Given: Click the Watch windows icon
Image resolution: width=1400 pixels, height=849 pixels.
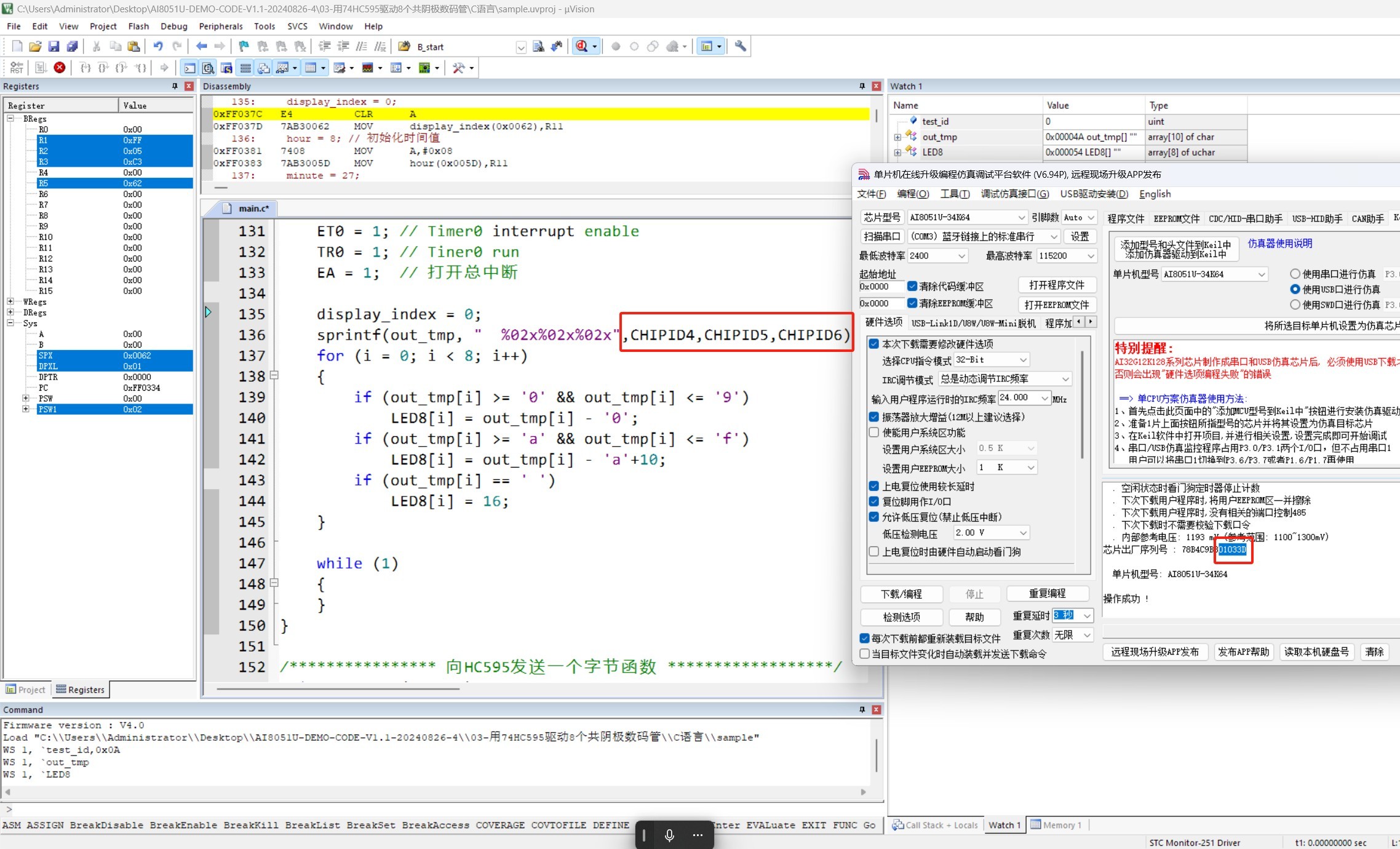Looking at the screenshot, I should click(x=282, y=68).
